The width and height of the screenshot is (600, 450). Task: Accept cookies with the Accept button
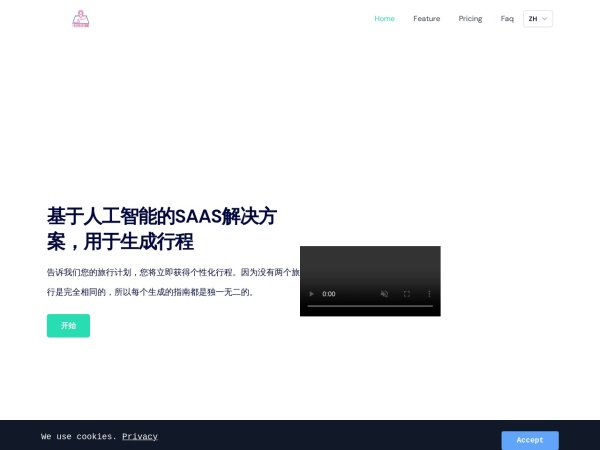530,440
